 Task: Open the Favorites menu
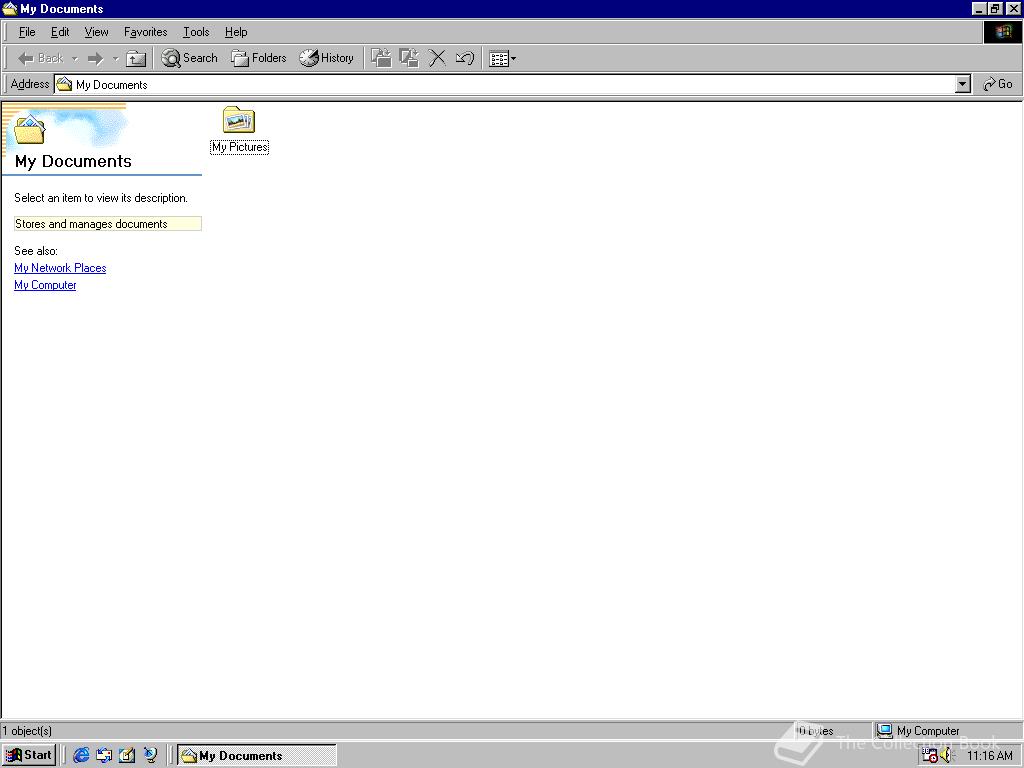coord(145,32)
